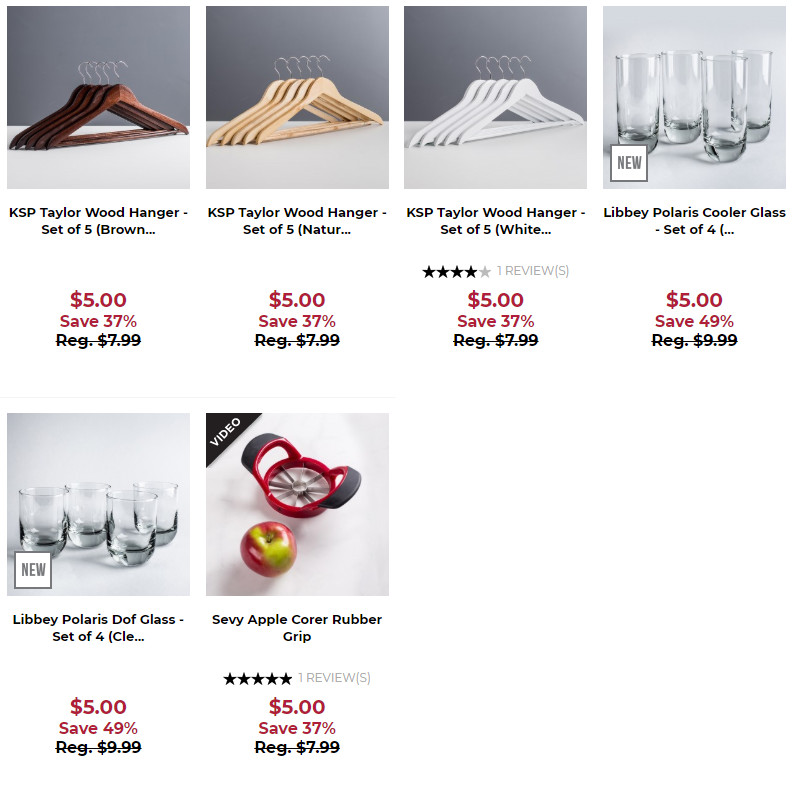The height and width of the screenshot is (807, 794).
Task: Read the white hanger's 1 REVIEW(S) link
Action: click(533, 271)
